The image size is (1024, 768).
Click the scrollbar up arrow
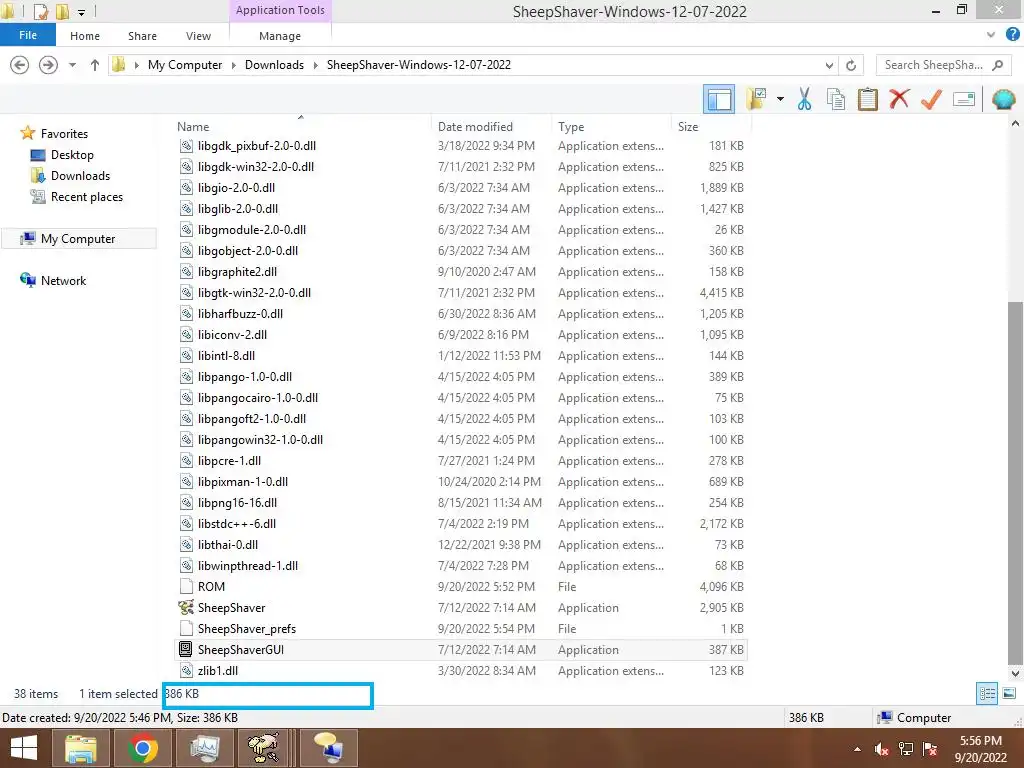click(x=1016, y=123)
